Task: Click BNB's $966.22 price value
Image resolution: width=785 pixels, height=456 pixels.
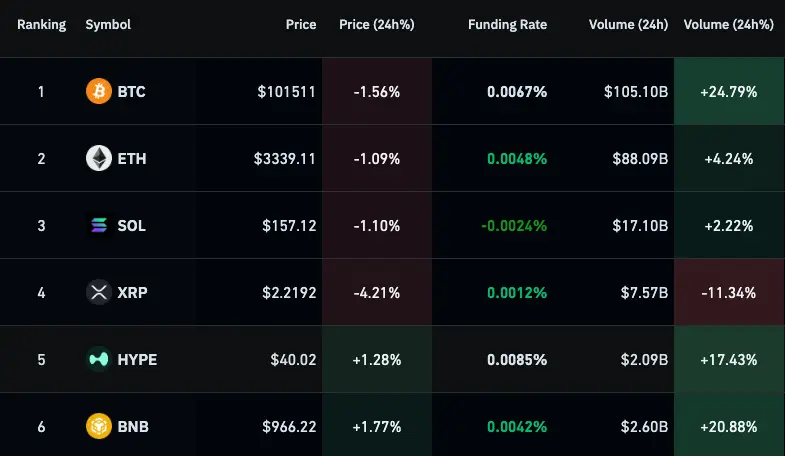Action: 289,427
